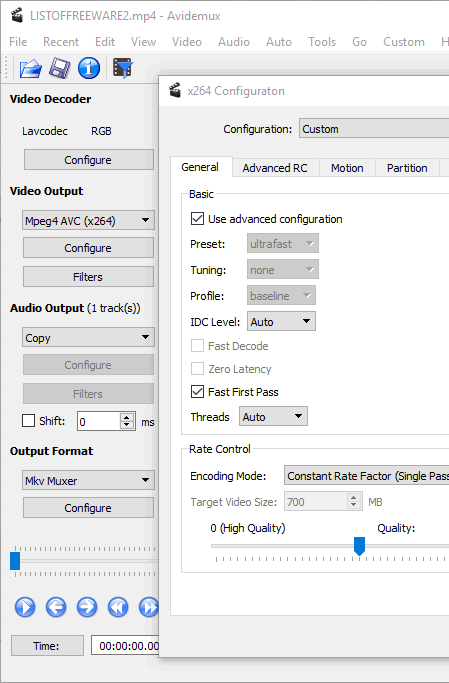The width and height of the screenshot is (449, 683).
Task: Switch to the Advanced RC tab
Action: tap(275, 168)
